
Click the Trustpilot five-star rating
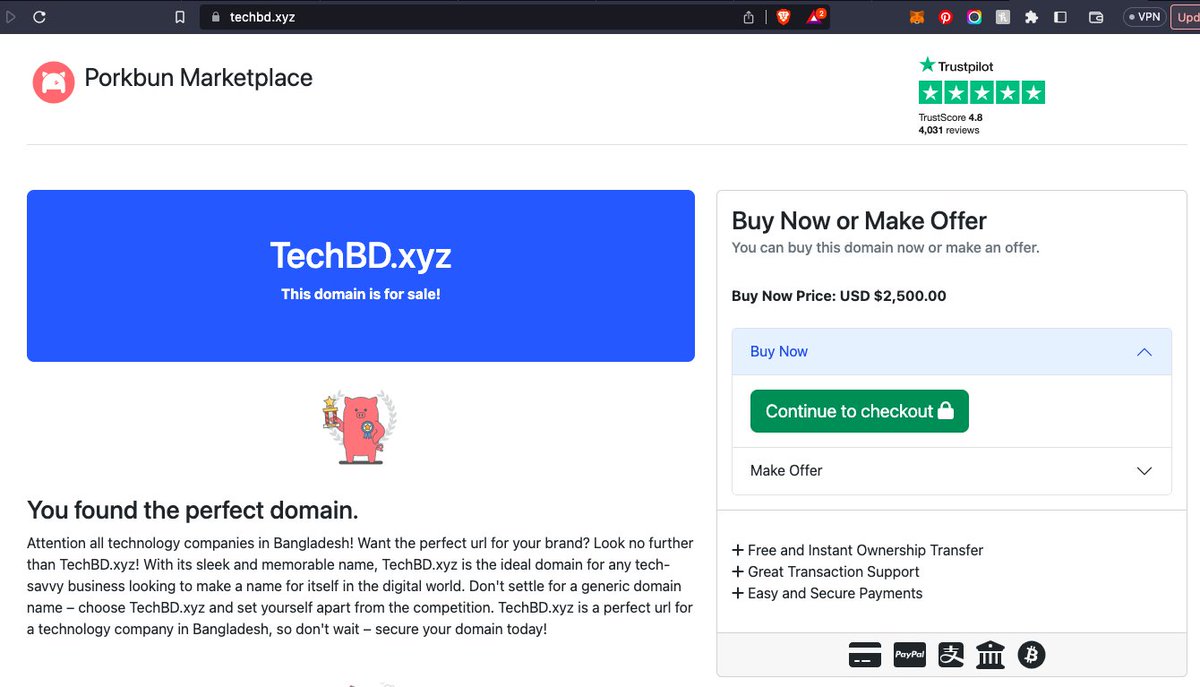click(982, 93)
